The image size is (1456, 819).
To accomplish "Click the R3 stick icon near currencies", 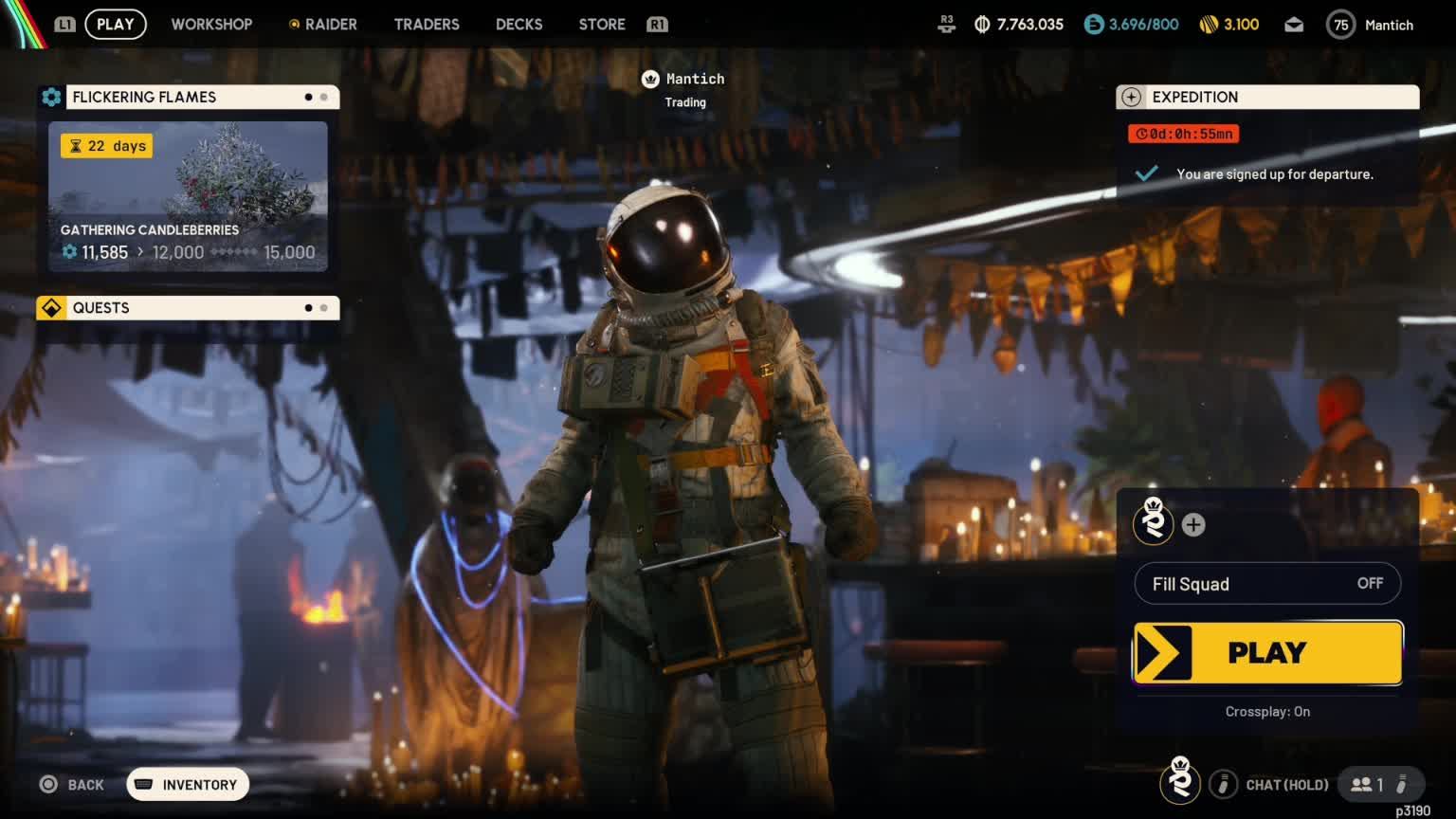I will click(946, 25).
